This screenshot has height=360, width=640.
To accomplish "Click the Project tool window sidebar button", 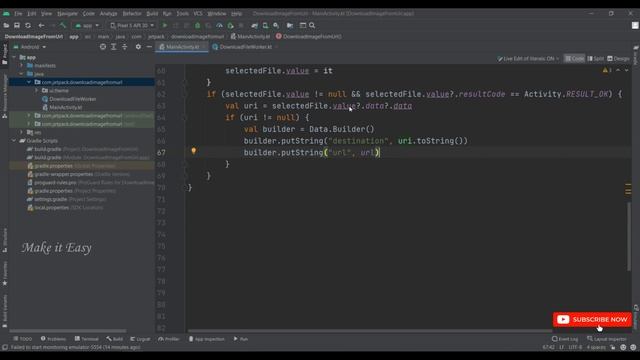I will pyautogui.click(x=4, y=54).
